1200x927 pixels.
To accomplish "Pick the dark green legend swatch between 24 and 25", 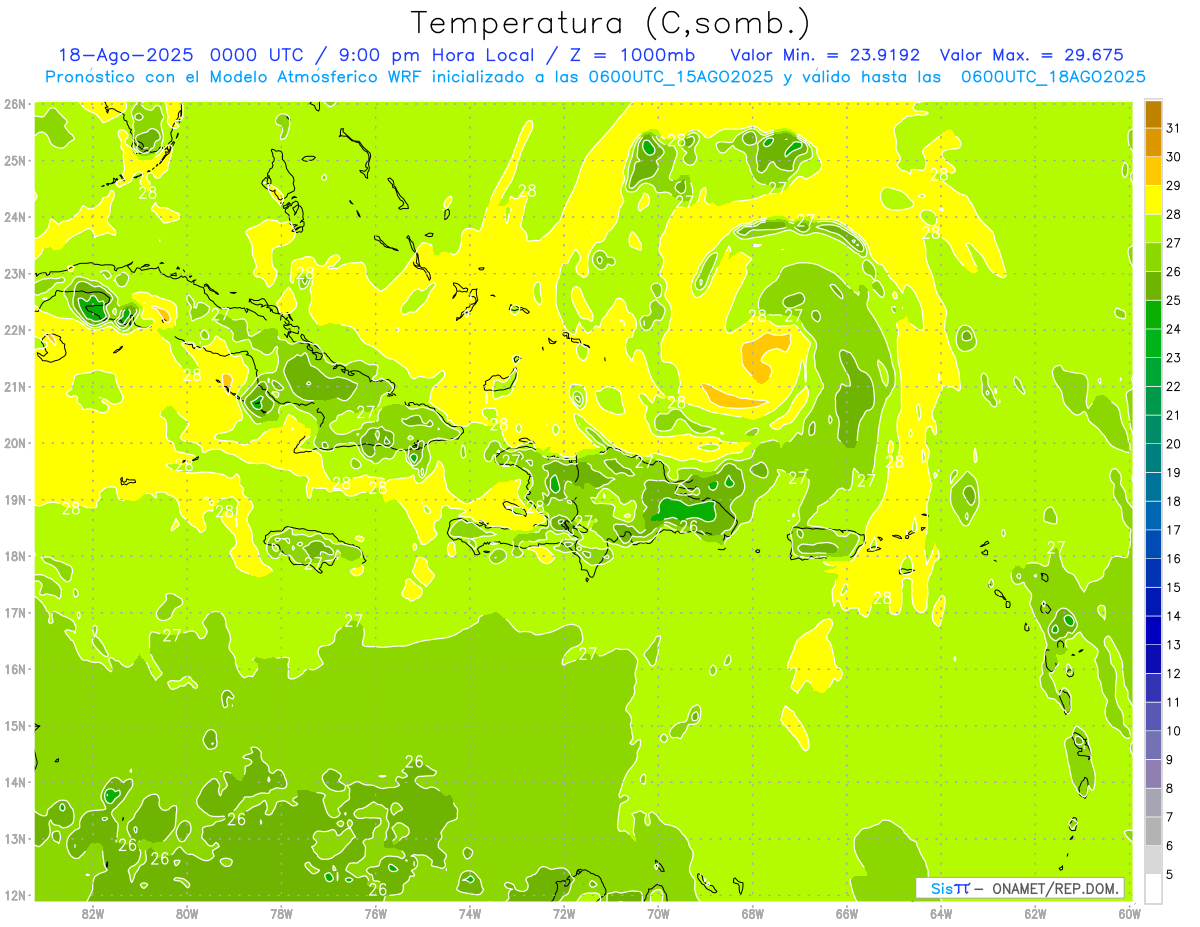I will pos(1153,315).
